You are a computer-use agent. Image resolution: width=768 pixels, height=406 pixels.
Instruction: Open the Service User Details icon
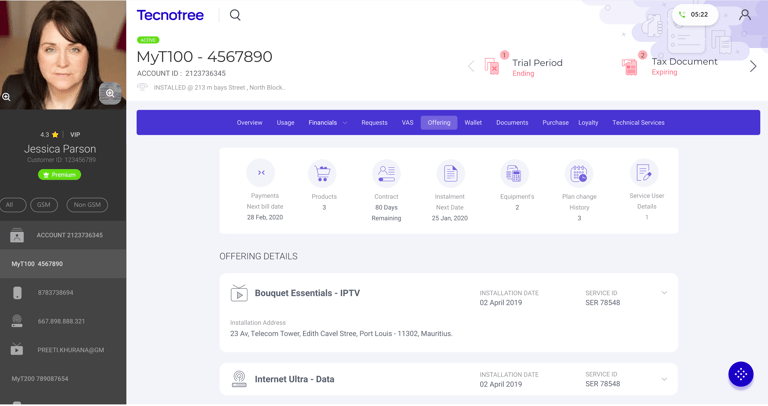[x=644, y=173]
